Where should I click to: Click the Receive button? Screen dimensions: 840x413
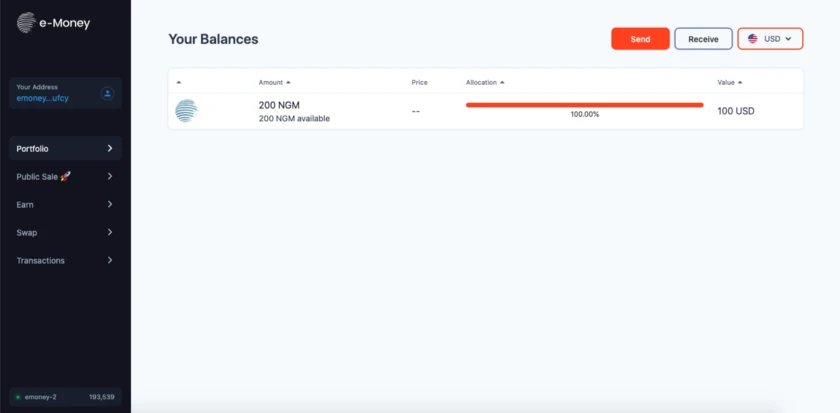pos(703,39)
